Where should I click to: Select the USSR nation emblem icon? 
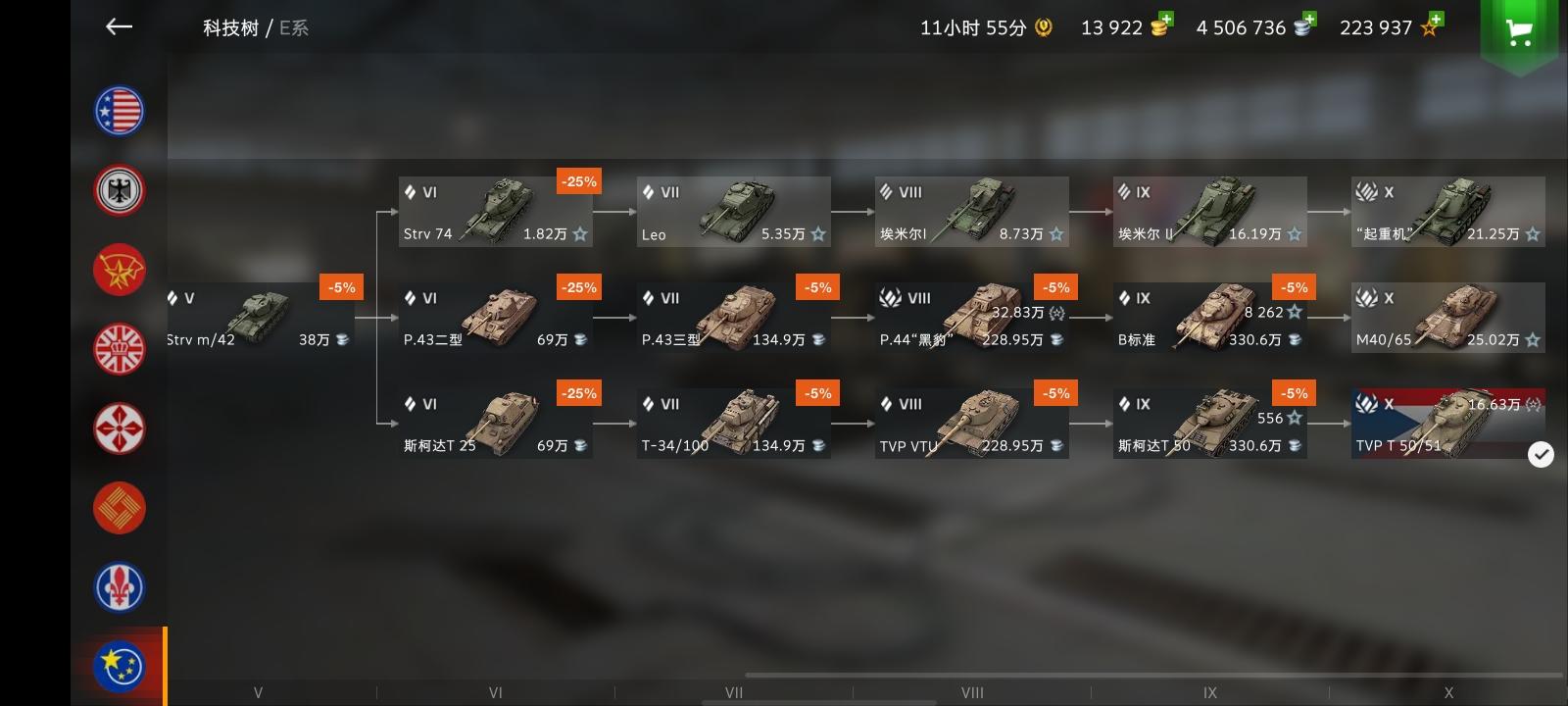click(x=120, y=270)
